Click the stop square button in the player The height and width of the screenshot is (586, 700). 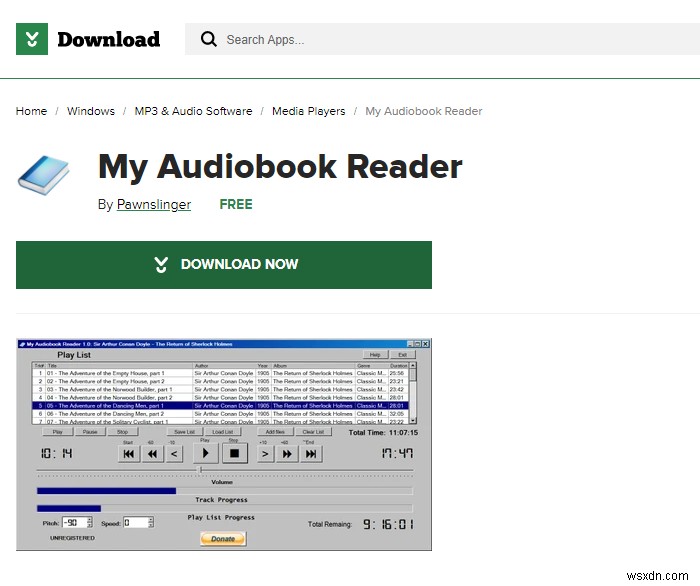234,453
